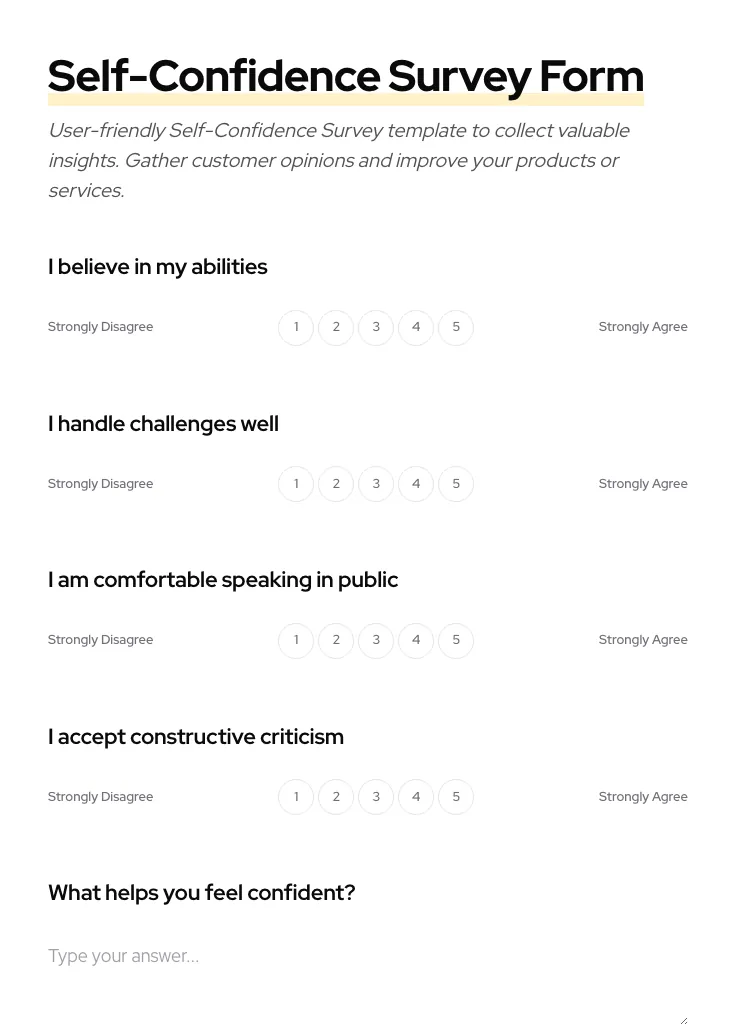The height and width of the screenshot is (1024, 736).
Task: Click the 'Self-Confidence Survey Form' title
Action: tap(345, 75)
